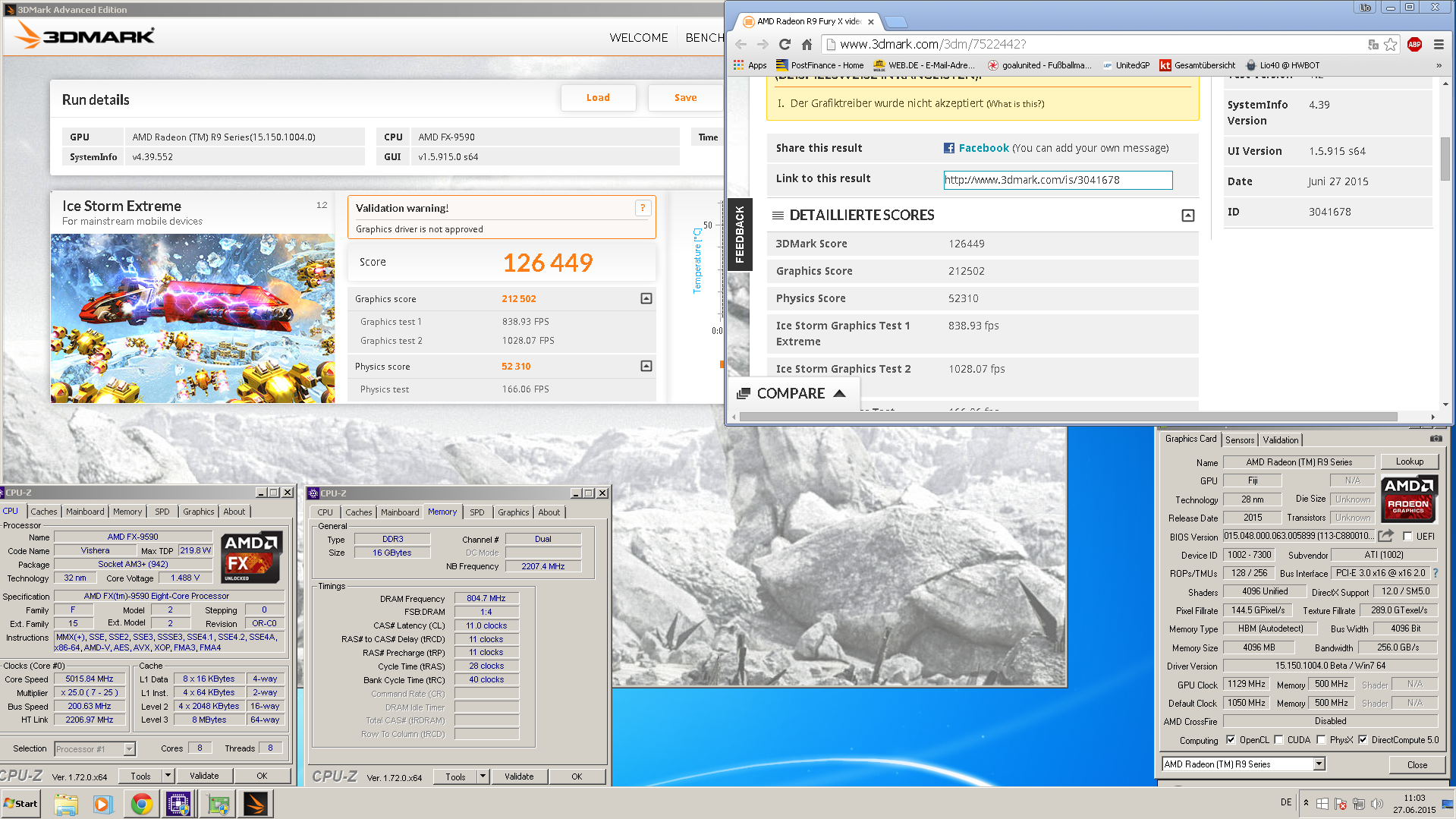
Task: Open SPD tab in right CPU-Z window
Action: click(x=476, y=512)
